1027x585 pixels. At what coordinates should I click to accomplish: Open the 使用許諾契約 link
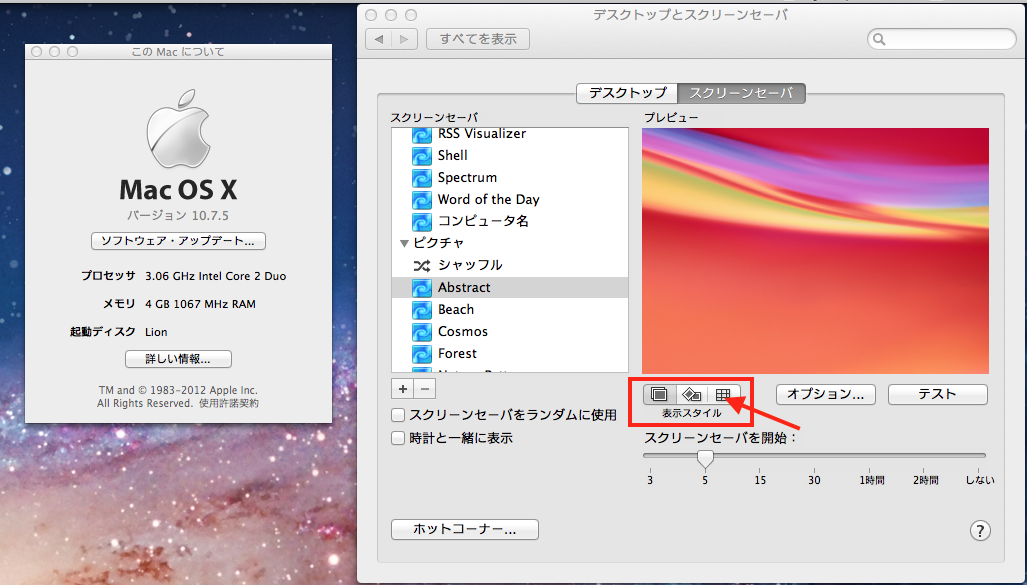pos(229,404)
